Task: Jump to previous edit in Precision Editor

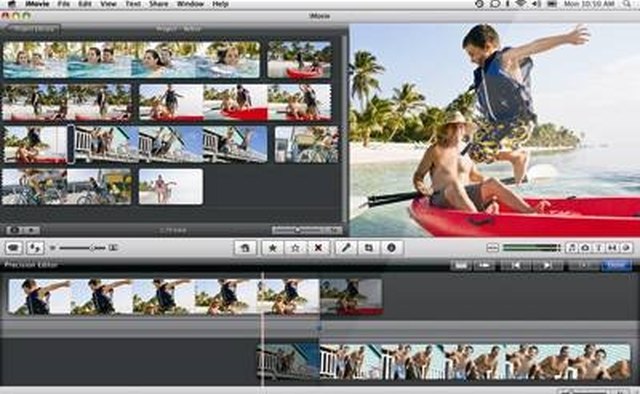Action: pyautogui.click(x=516, y=265)
